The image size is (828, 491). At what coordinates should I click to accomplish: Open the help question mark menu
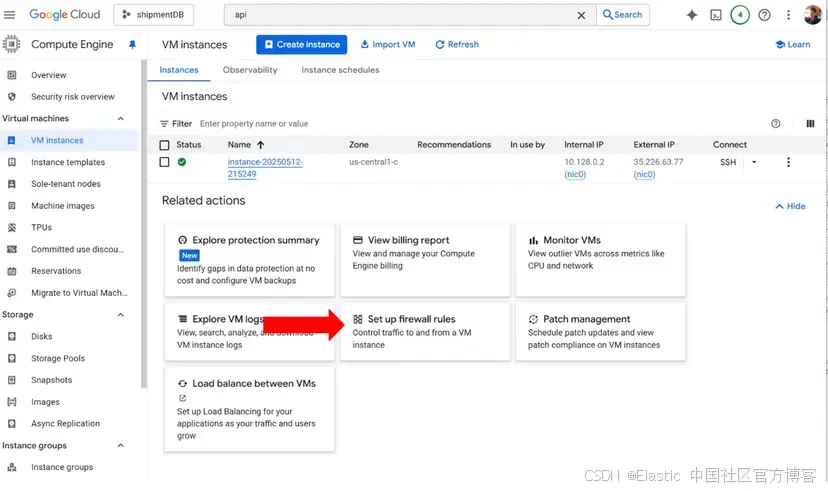pyautogui.click(x=764, y=15)
